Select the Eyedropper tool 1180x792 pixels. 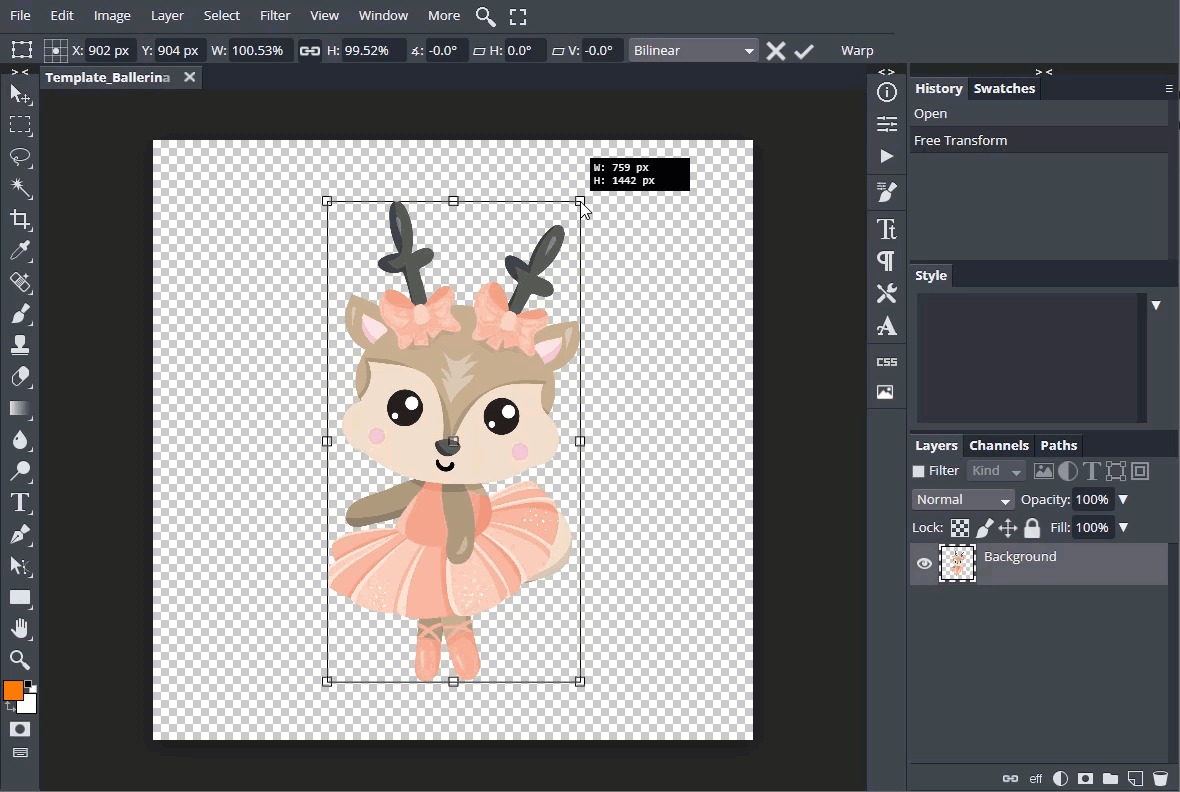[x=20, y=251]
